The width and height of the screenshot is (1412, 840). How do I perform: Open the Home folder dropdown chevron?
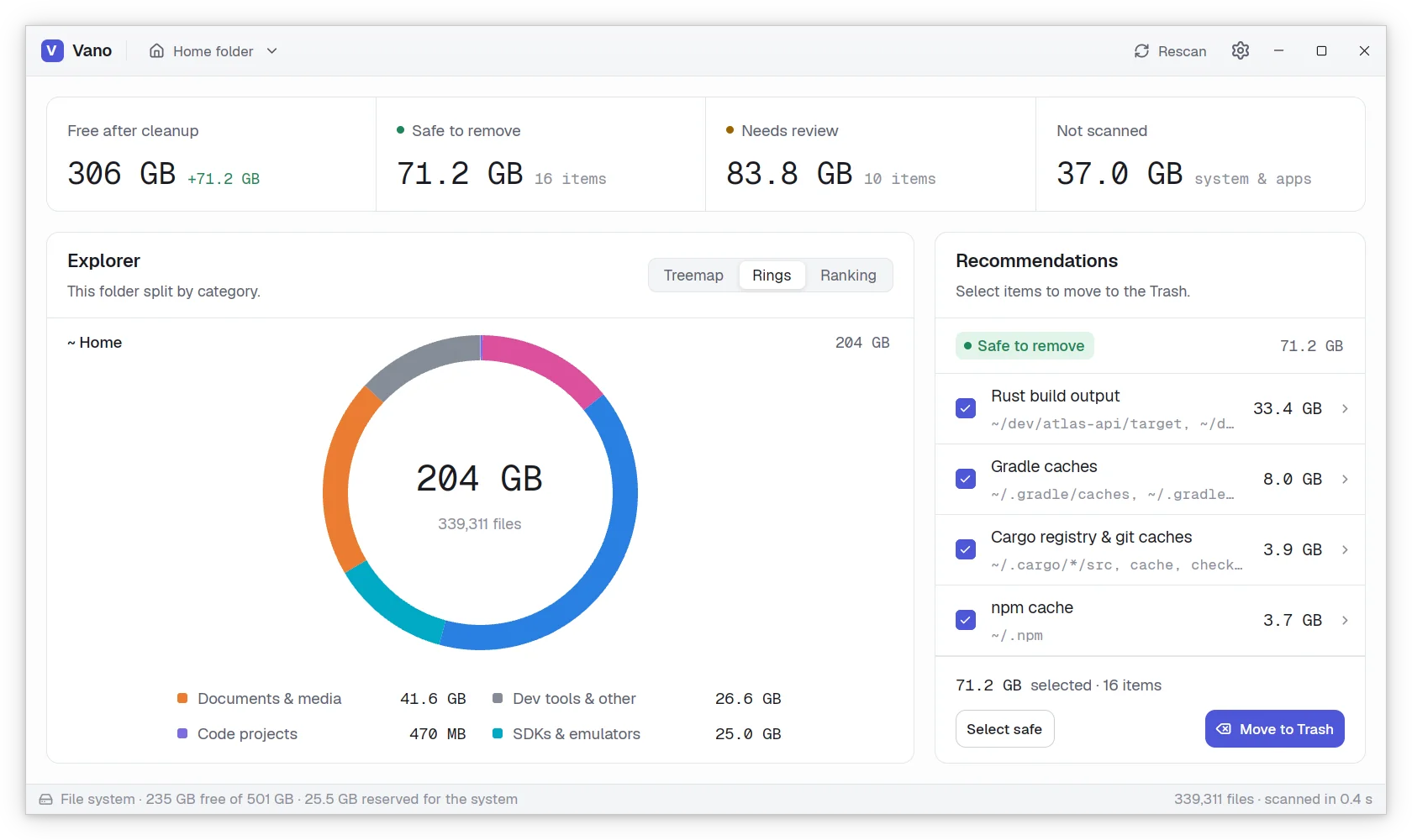271,51
